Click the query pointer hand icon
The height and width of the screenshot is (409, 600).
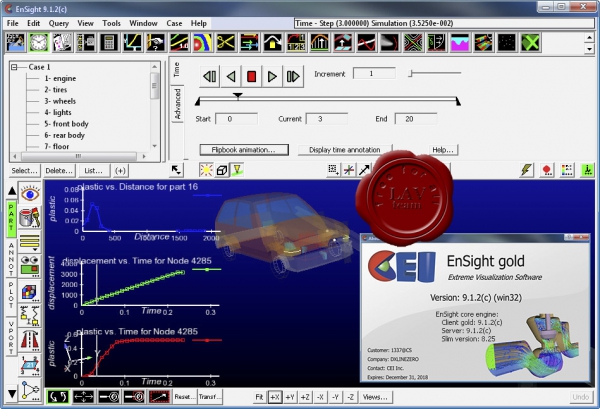156,42
